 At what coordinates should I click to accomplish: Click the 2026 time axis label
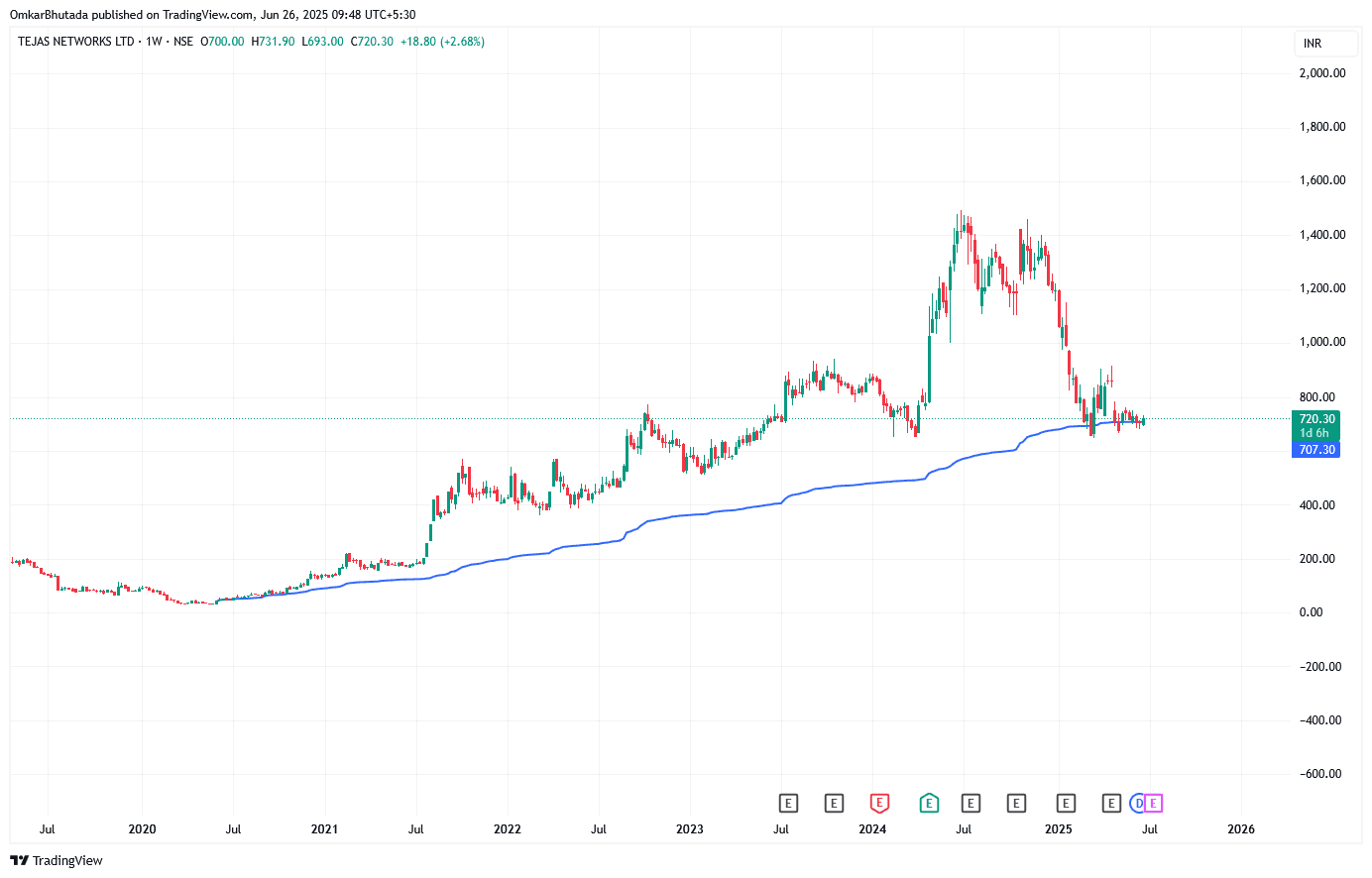point(1241,829)
